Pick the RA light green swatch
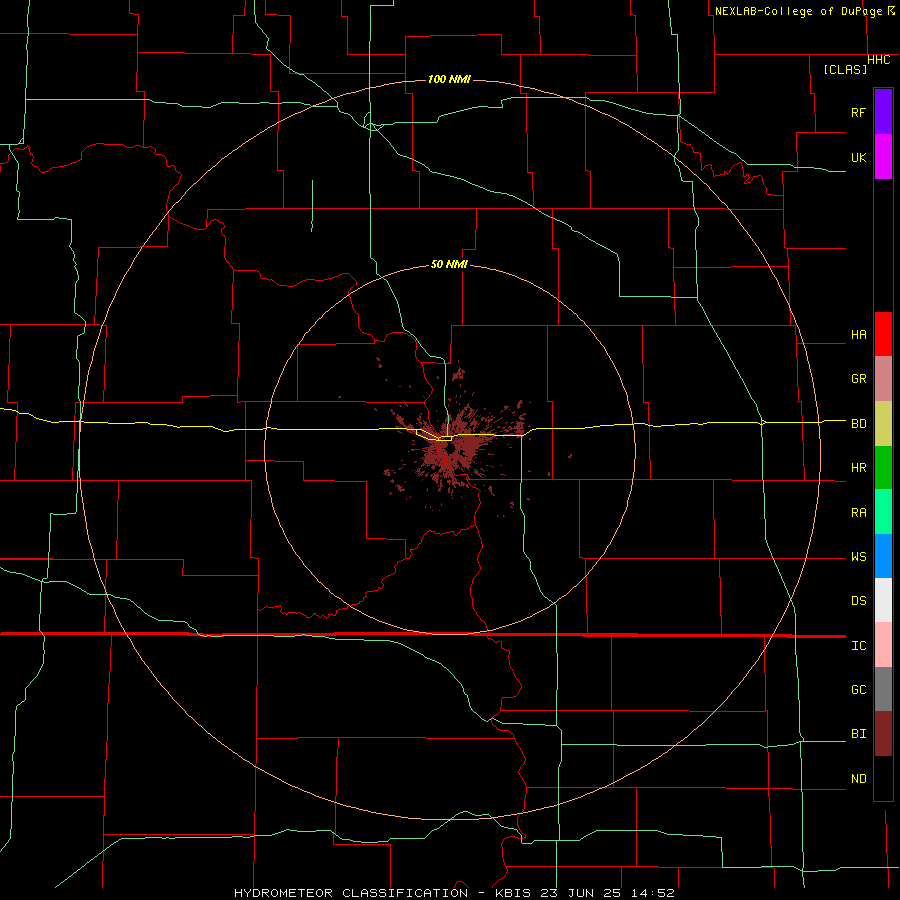Viewport: 900px width, 900px height. click(883, 512)
